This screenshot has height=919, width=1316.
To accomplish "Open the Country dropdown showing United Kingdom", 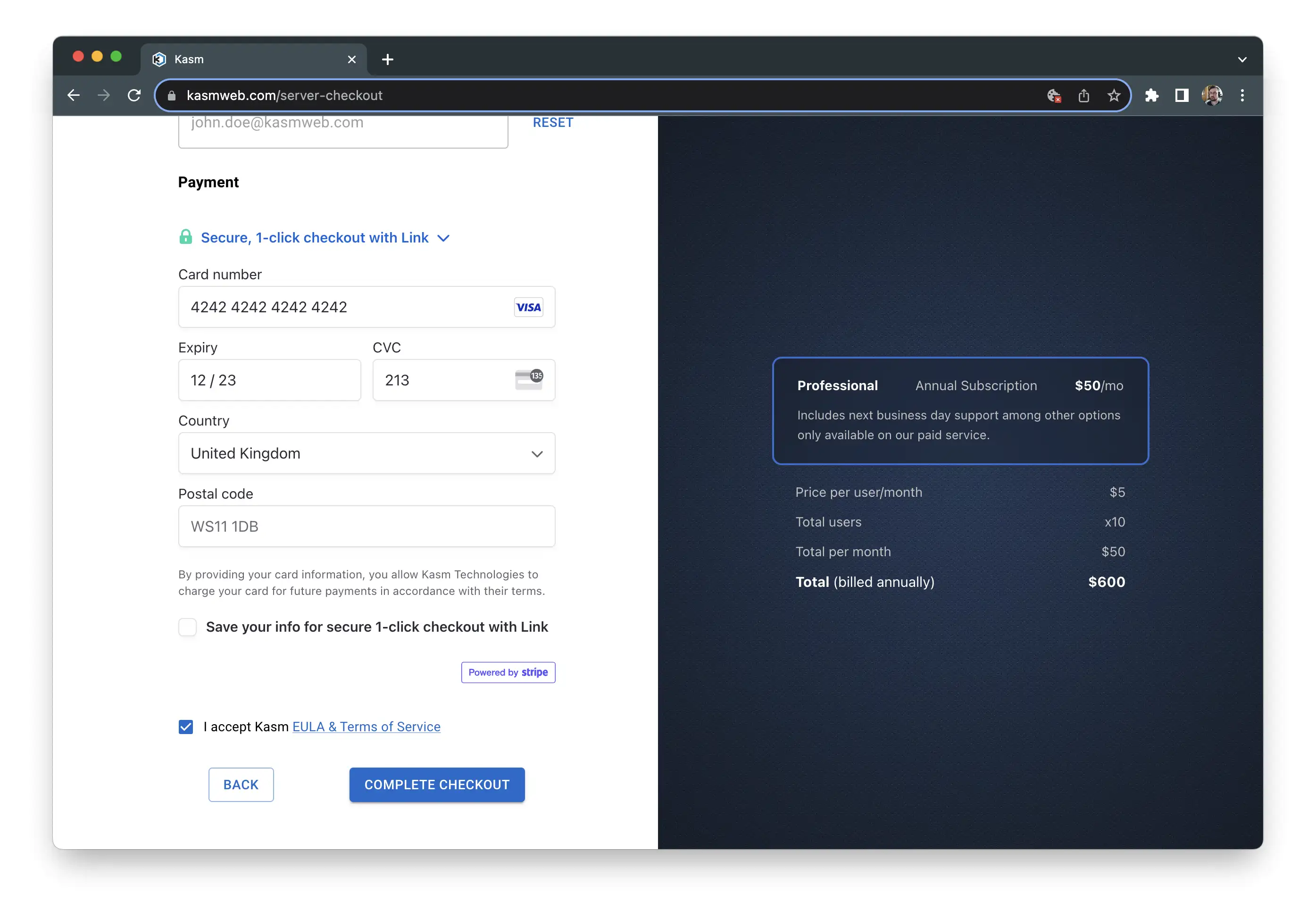I will pyautogui.click(x=366, y=453).
